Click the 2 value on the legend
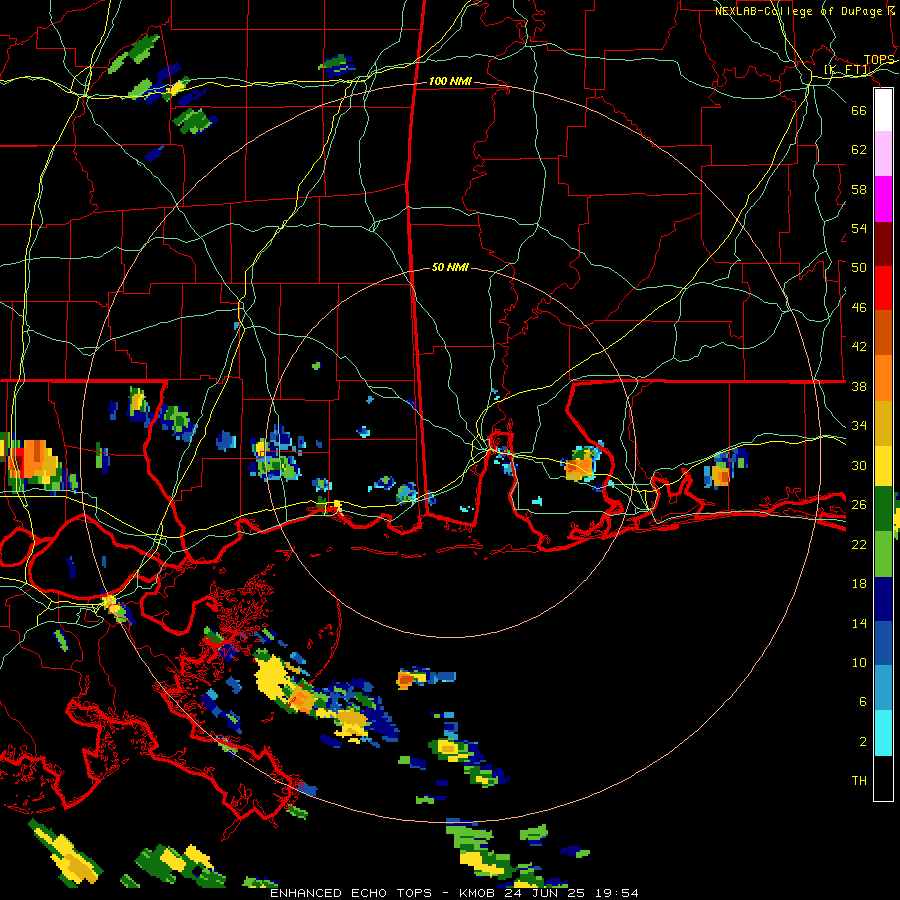Screen dimensions: 900x900 click(863, 742)
